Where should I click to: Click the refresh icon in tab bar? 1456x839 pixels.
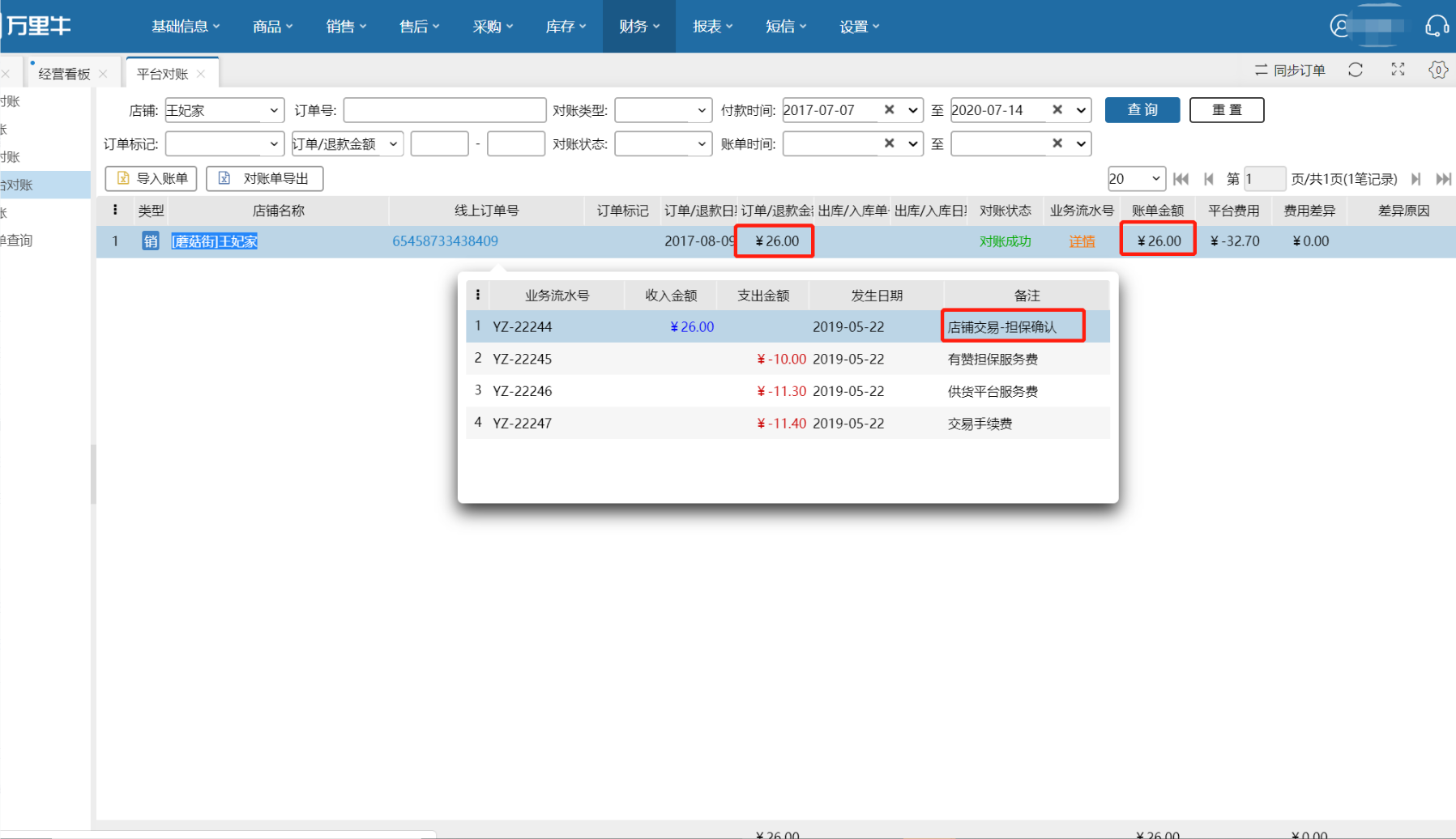[1356, 70]
